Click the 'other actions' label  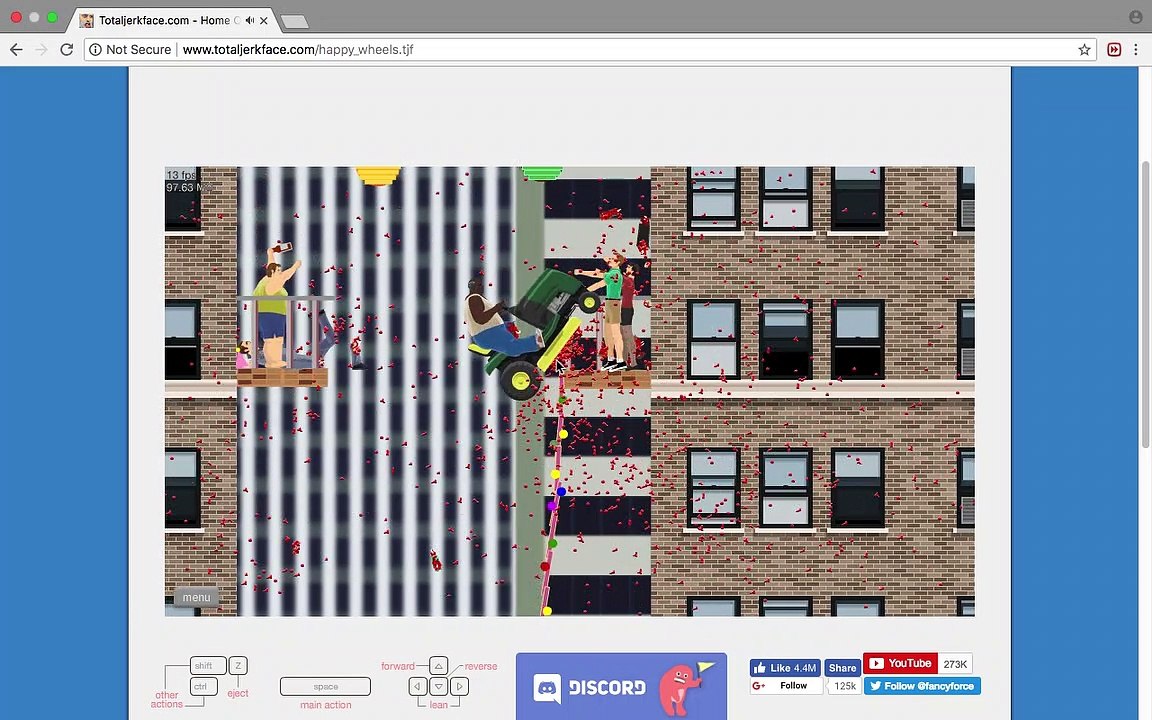[167, 699]
